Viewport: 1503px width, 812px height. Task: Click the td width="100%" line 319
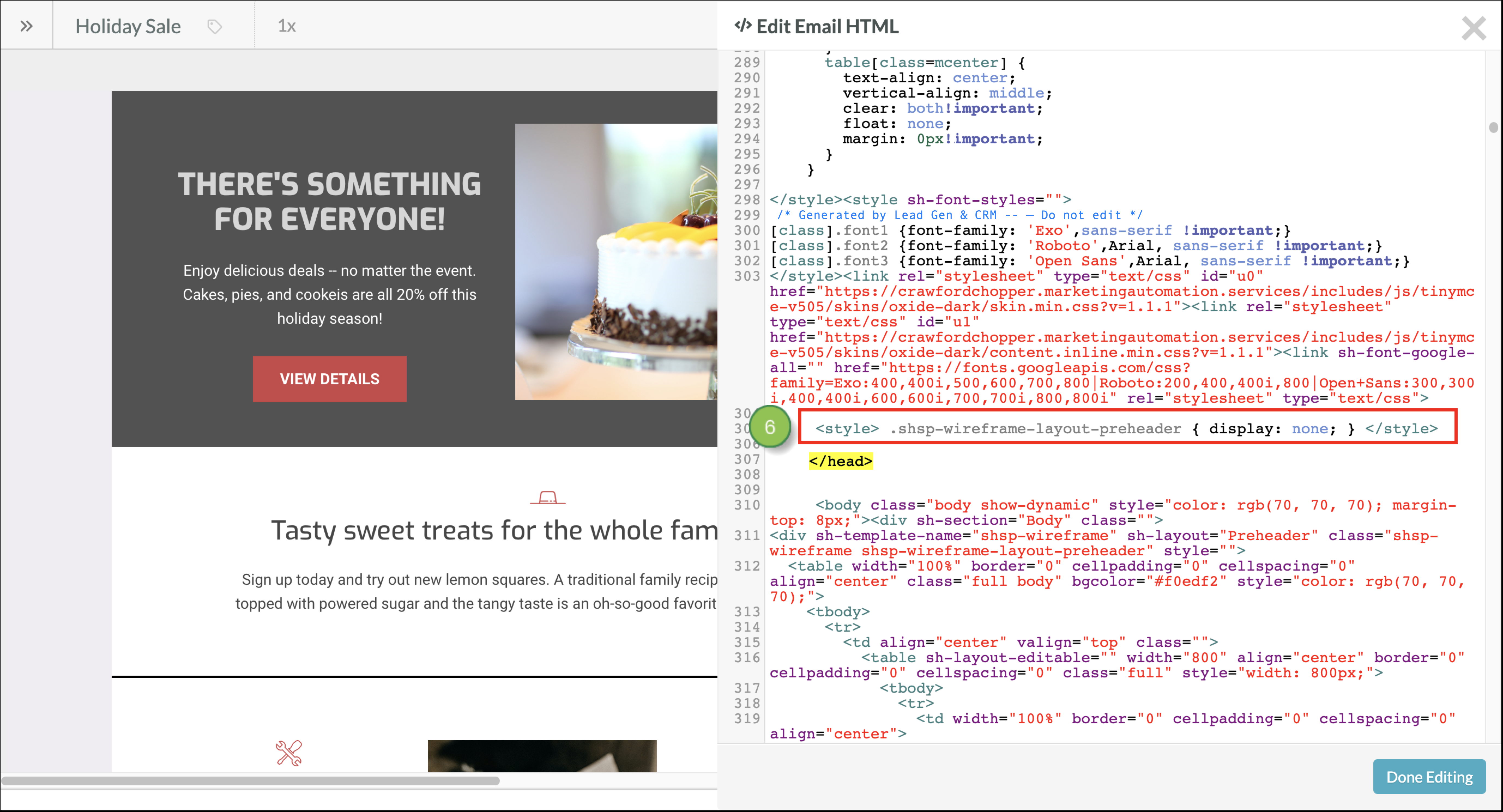[x=1113, y=726]
